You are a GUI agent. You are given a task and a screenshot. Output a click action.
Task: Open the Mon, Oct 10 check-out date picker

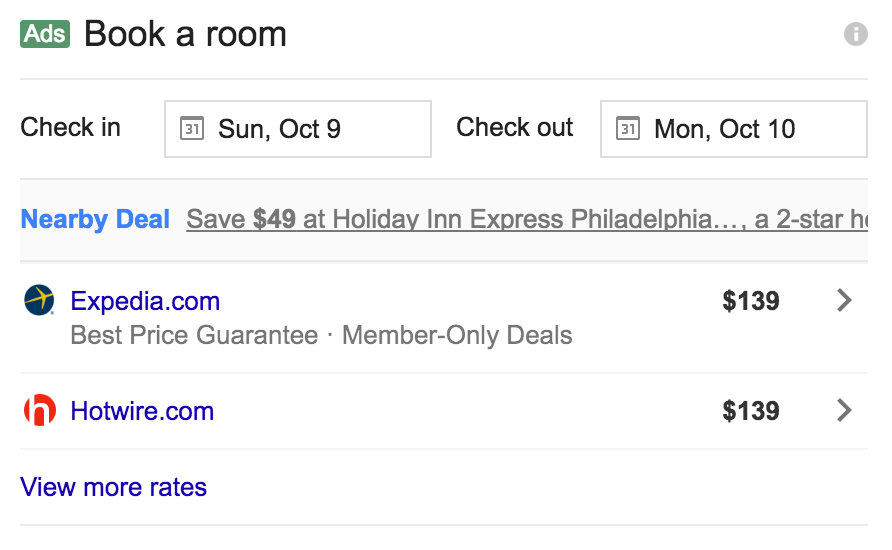(734, 129)
